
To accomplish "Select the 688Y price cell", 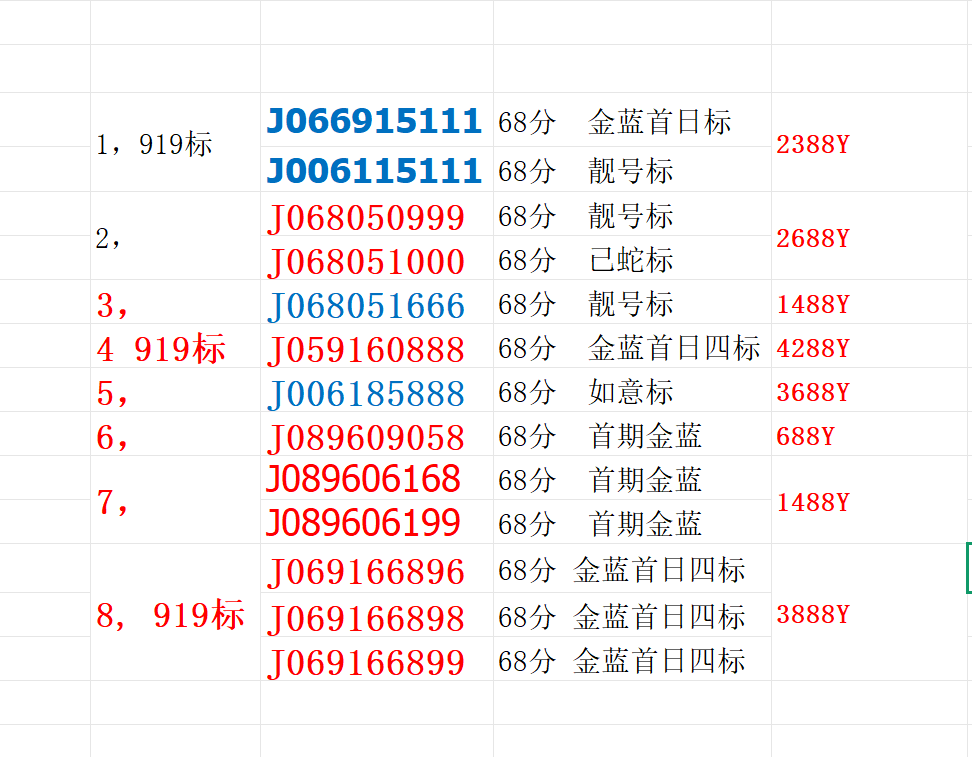I will tap(805, 437).
